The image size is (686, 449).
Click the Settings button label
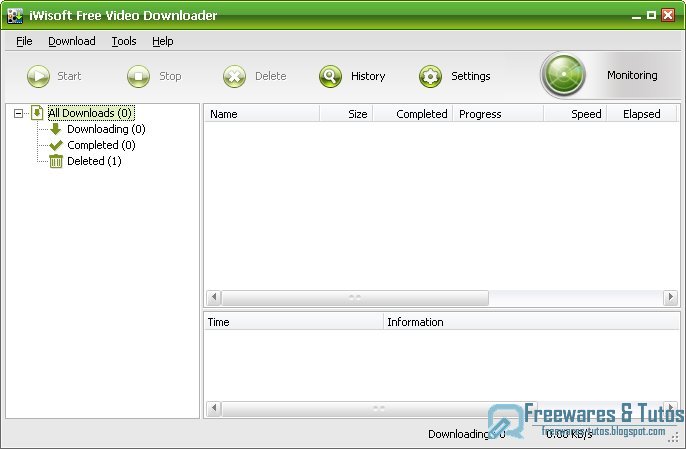[x=471, y=76]
